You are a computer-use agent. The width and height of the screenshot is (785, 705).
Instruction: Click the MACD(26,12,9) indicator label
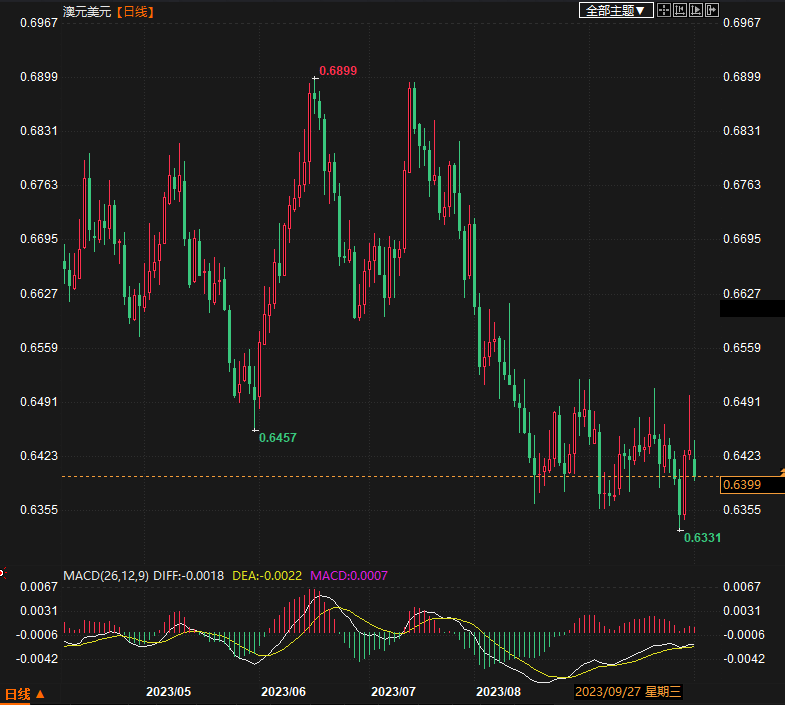pos(106,576)
